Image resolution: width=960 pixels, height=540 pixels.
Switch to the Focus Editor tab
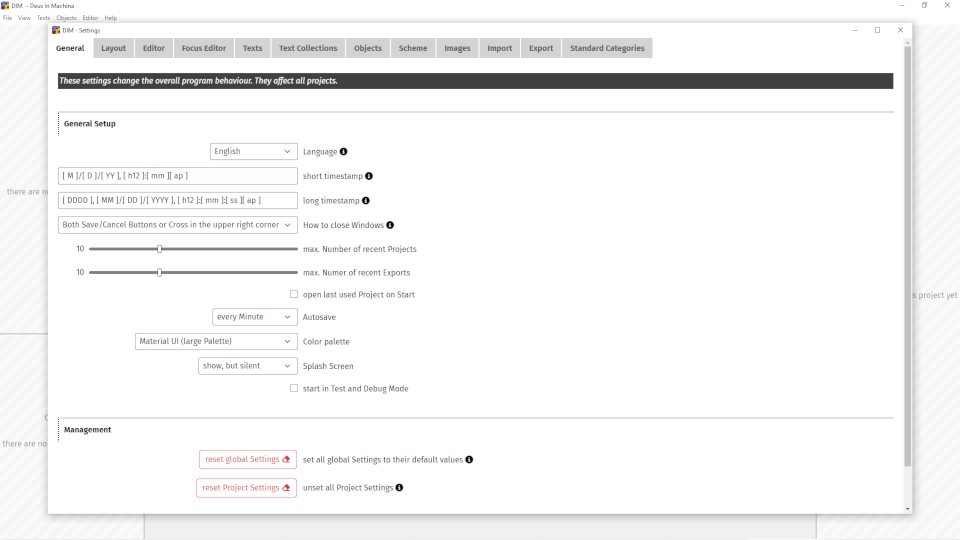(x=204, y=48)
